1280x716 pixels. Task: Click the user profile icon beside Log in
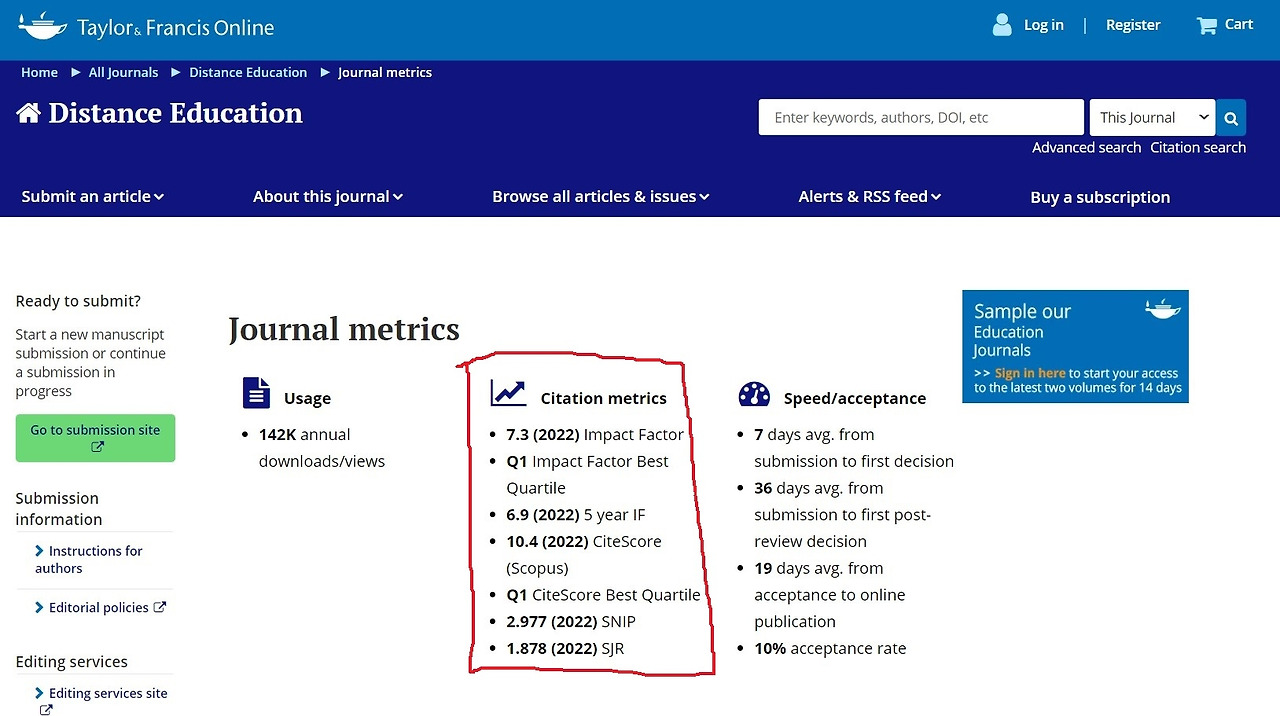1002,25
